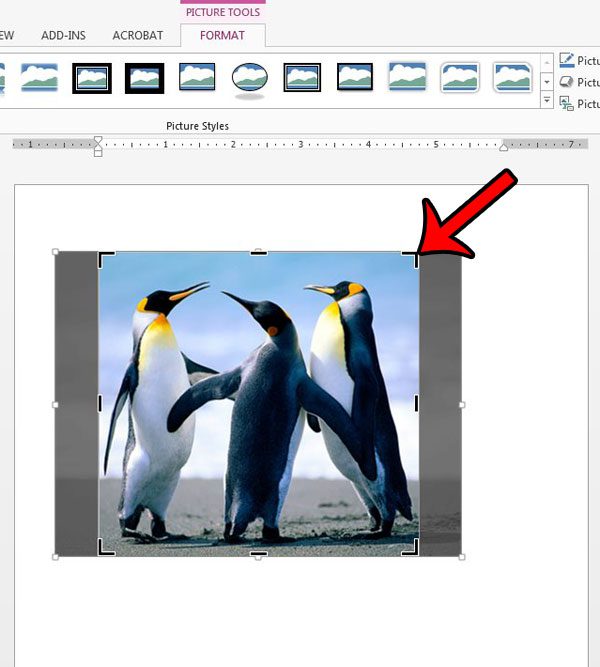
Task: Click the right indent marker on the ruler
Action: pos(501,146)
